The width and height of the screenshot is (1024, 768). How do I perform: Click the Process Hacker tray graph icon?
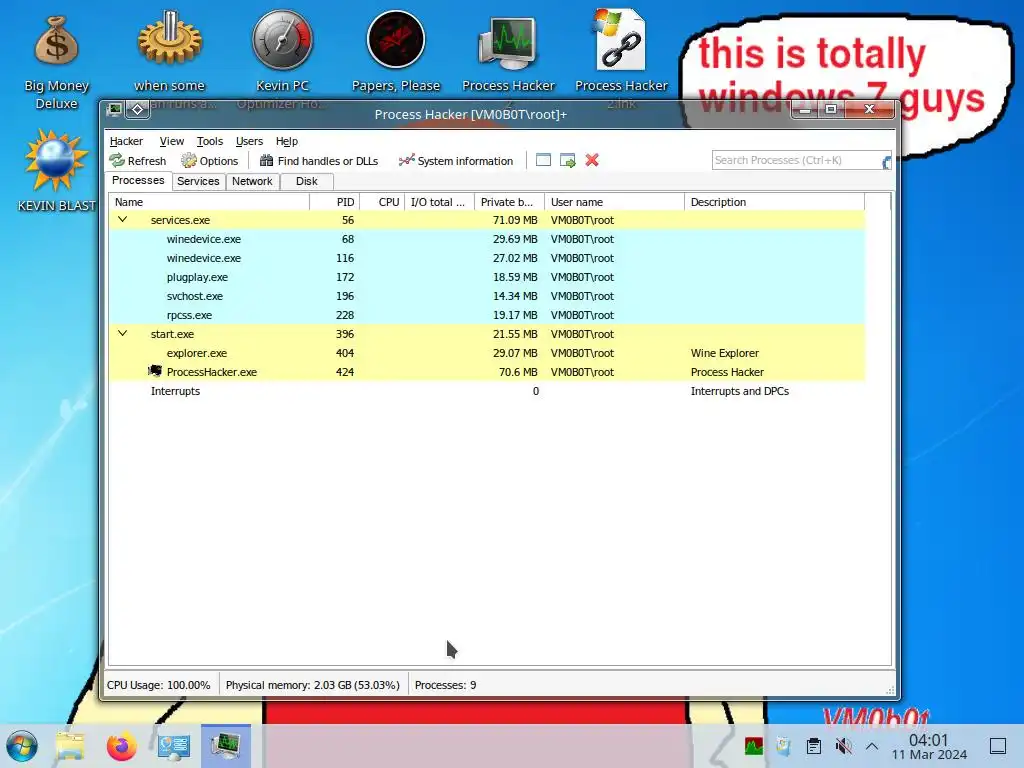pos(754,746)
